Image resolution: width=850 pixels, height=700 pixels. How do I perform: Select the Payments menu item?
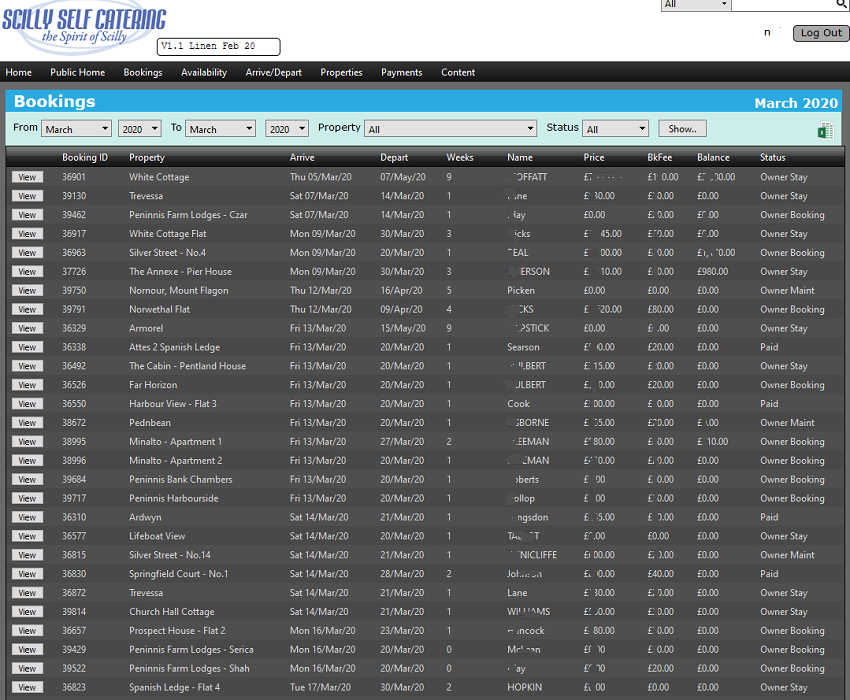coord(401,72)
